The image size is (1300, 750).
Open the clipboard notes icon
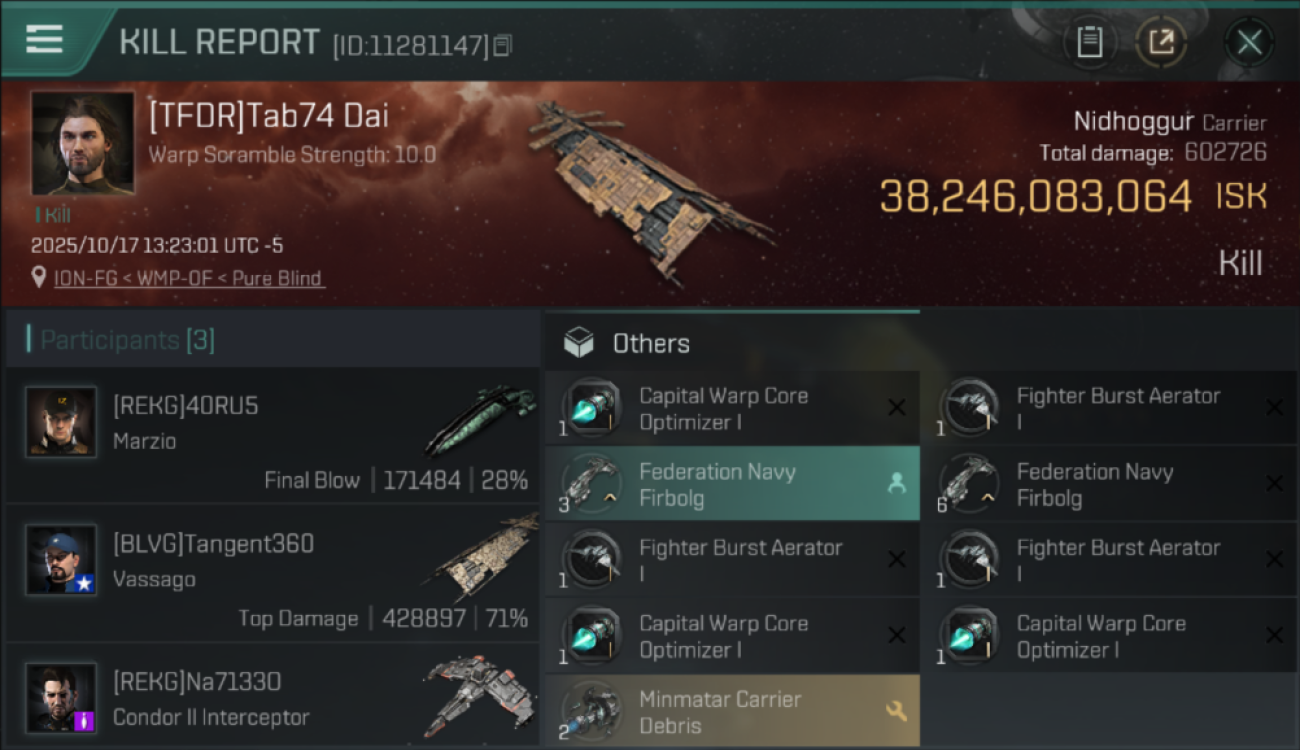1089,42
